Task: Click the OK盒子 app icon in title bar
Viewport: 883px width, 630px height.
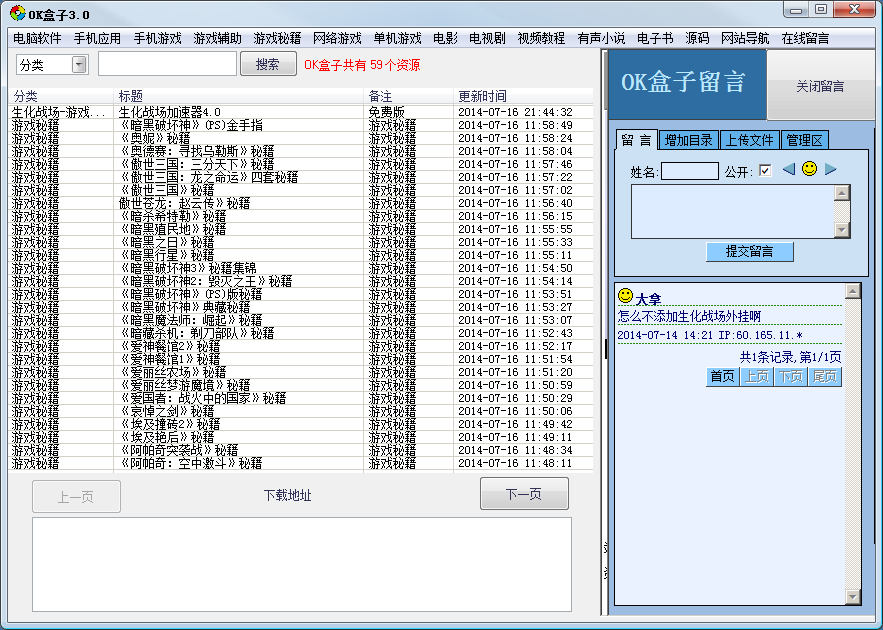Action: click(17, 12)
